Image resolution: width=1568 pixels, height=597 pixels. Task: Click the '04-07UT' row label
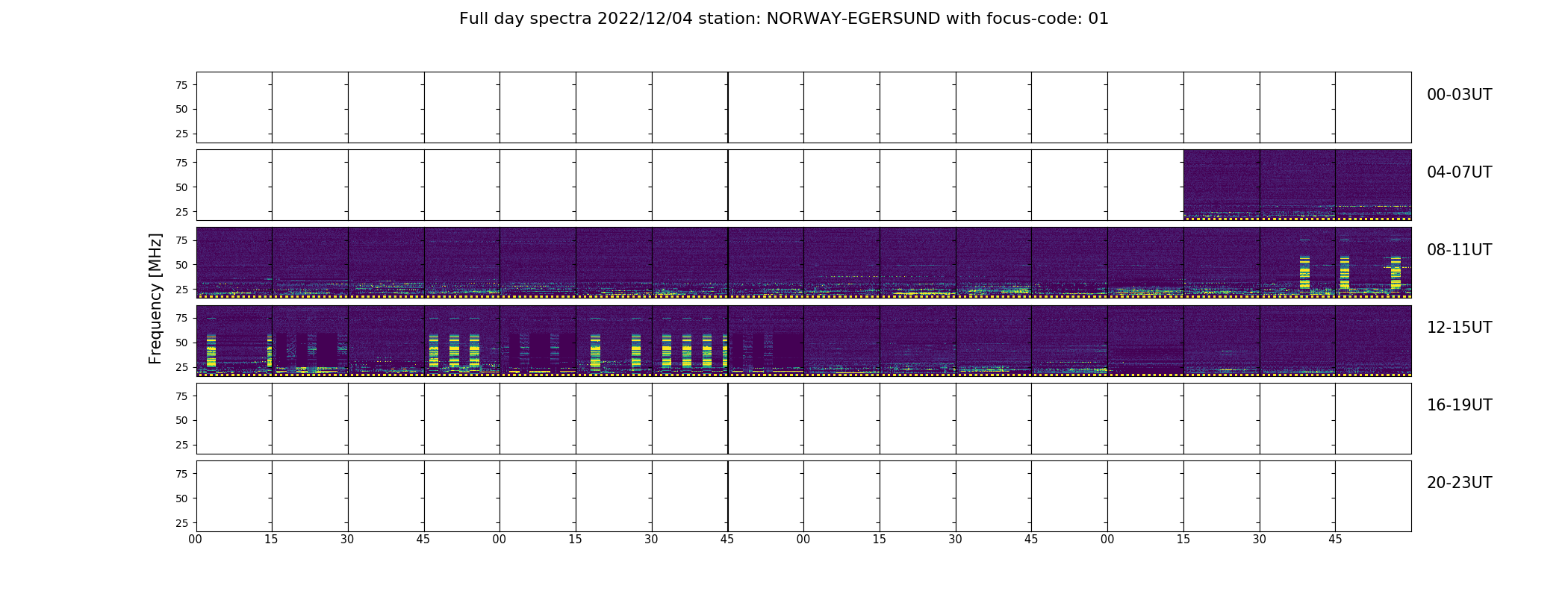pyautogui.click(x=1459, y=172)
